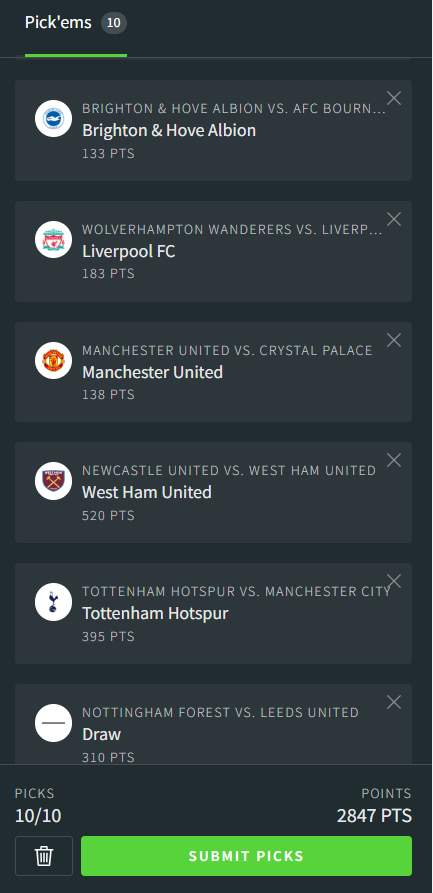Select the Liverpool FC pick name
The image size is (433, 893).
[129, 251]
